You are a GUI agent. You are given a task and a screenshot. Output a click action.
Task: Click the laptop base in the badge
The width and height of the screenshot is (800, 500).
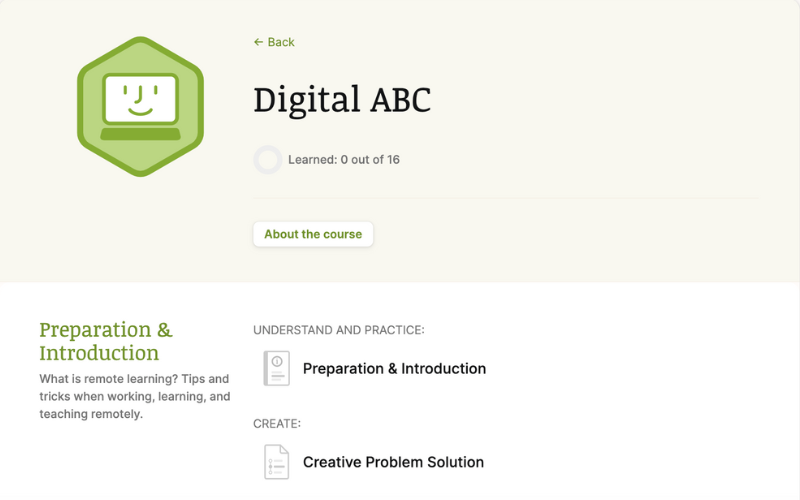(x=140, y=134)
